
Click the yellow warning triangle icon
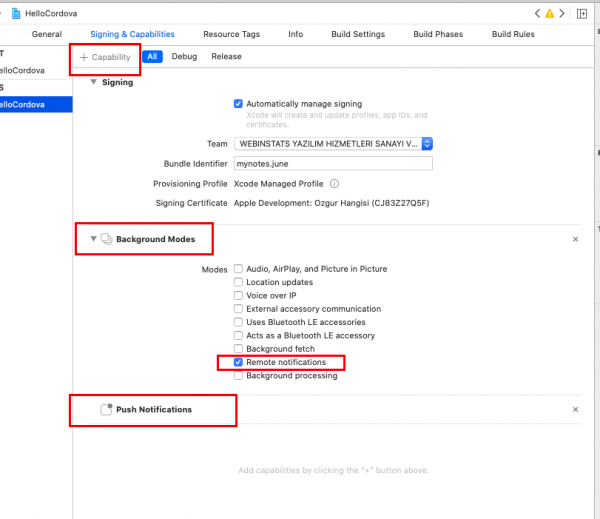pyautogui.click(x=549, y=14)
